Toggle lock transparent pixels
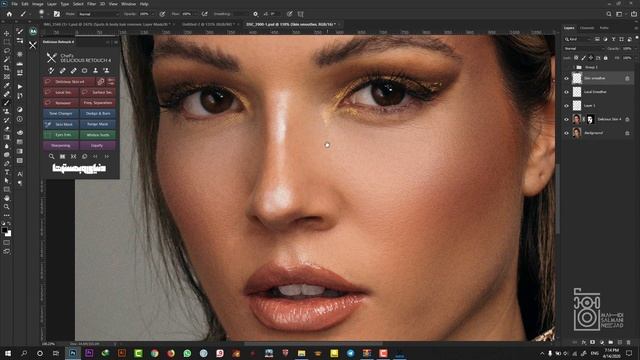Image resolution: width=640 pixels, height=360 pixels. pyautogui.click(x=576, y=58)
